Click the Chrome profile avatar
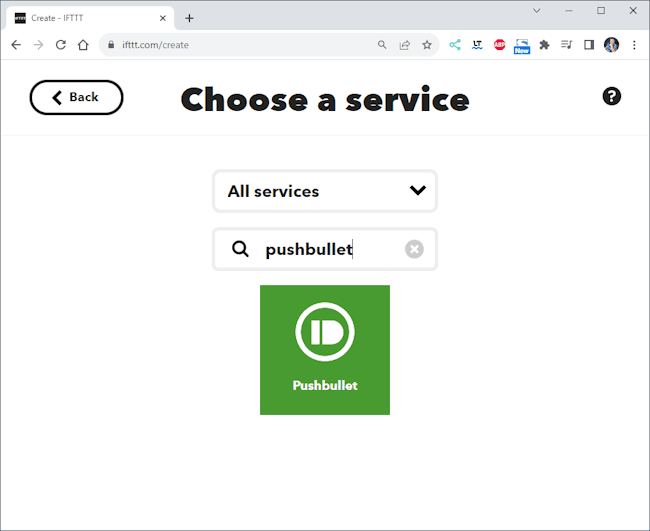The height and width of the screenshot is (531, 650). (x=612, y=45)
